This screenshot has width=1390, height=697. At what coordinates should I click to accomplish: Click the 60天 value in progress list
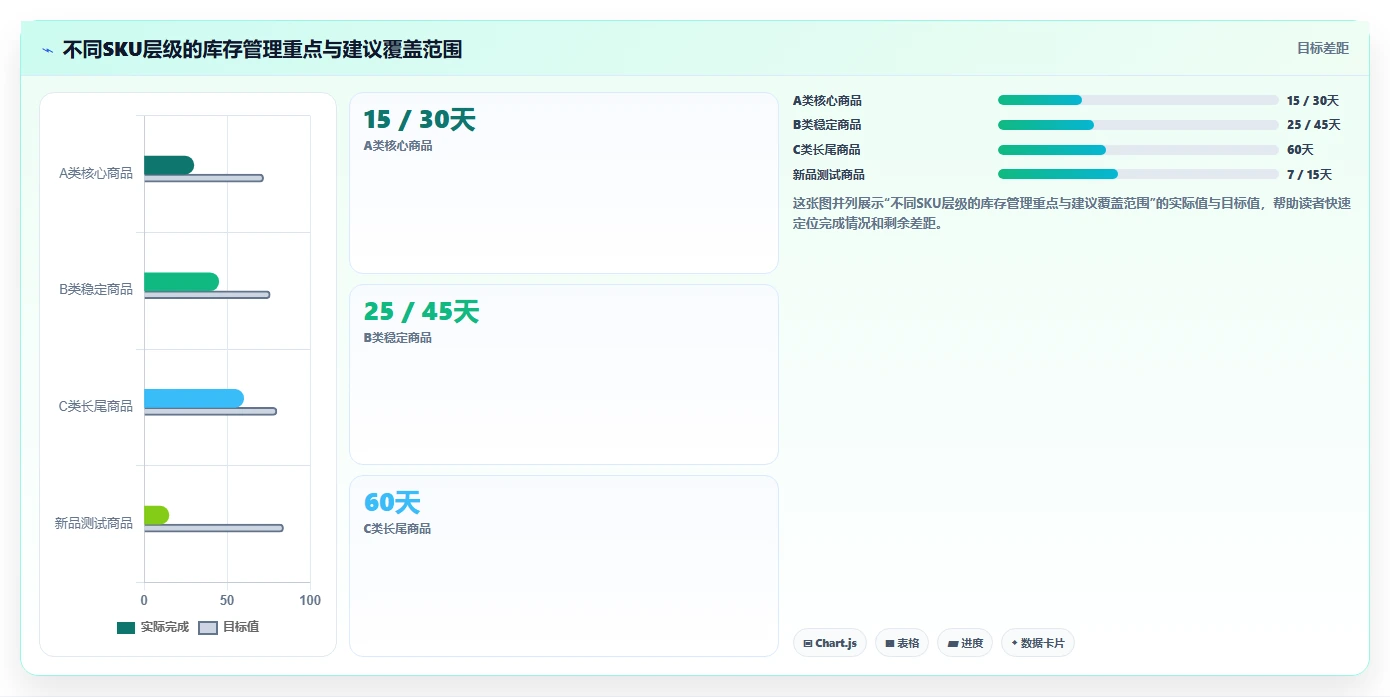coord(1300,150)
